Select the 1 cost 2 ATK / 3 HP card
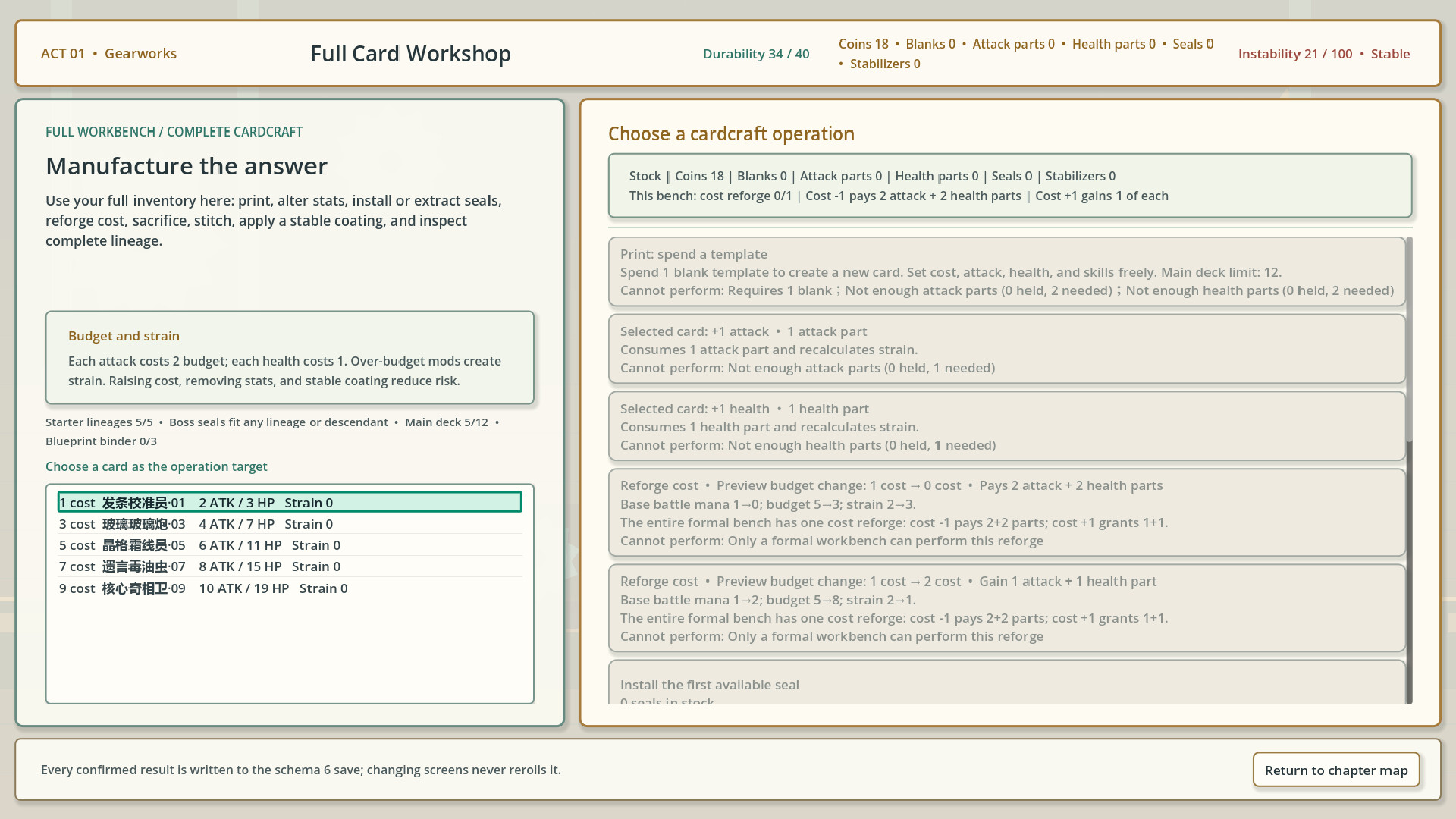The width and height of the screenshot is (1456, 819). tap(290, 502)
